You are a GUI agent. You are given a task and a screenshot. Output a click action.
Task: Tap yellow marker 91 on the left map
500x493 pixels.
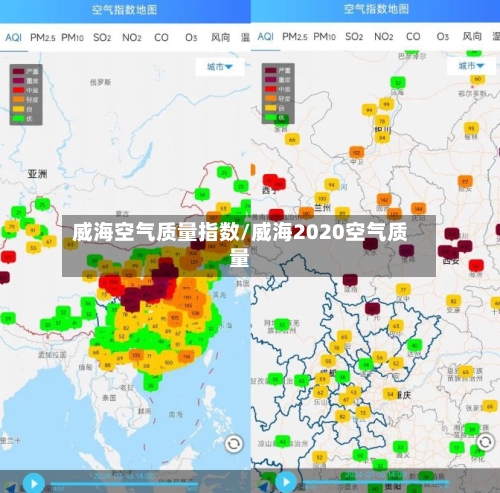click(x=33, y=231)
